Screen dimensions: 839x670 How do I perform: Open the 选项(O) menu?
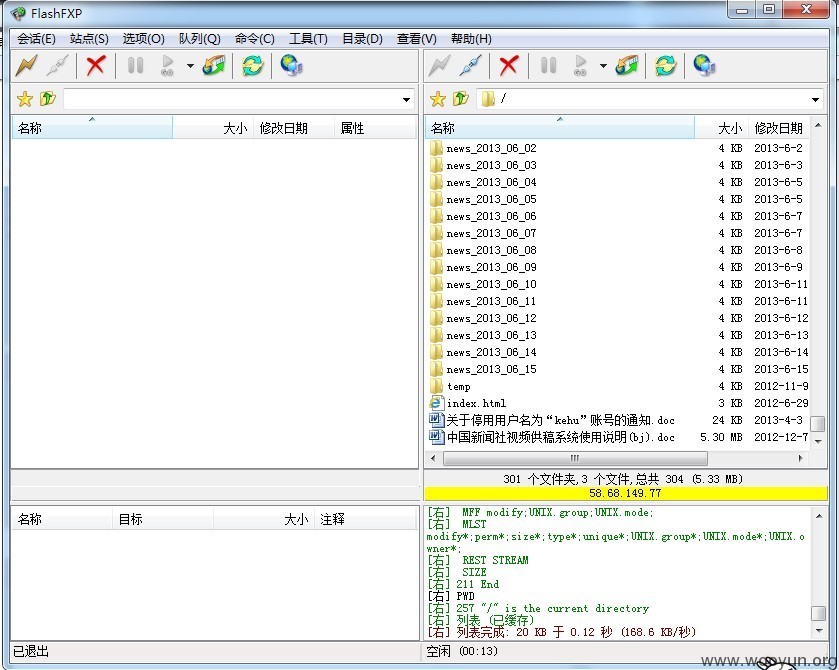[x=143, y=39]
